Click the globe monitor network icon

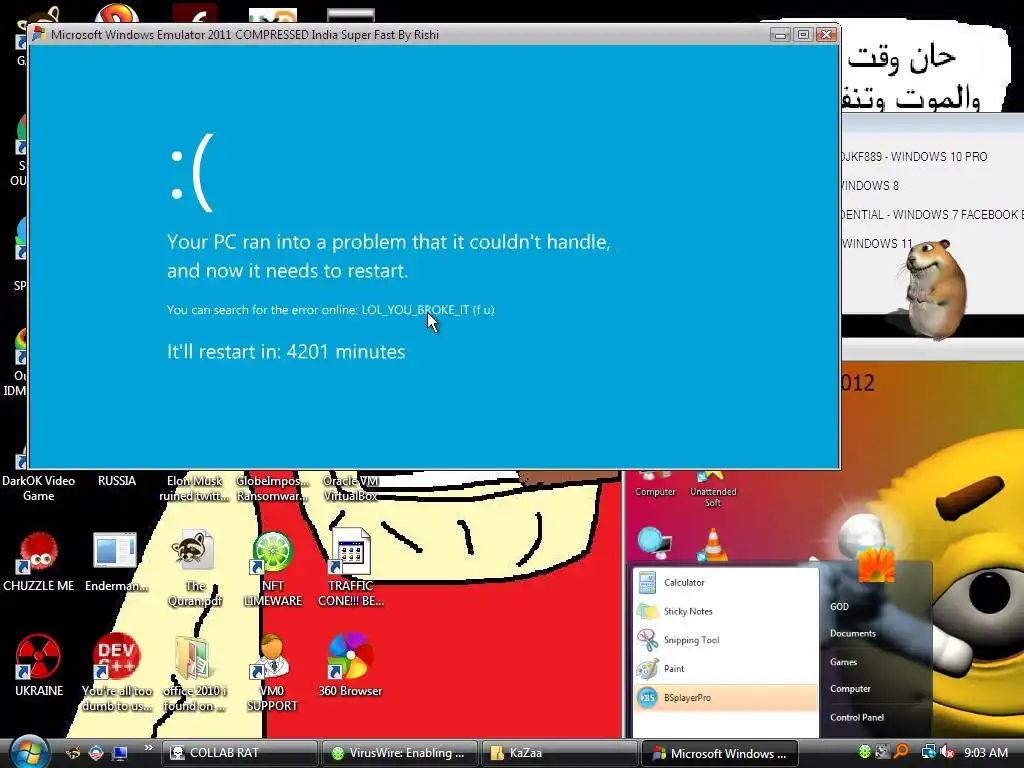pos(654,543)
